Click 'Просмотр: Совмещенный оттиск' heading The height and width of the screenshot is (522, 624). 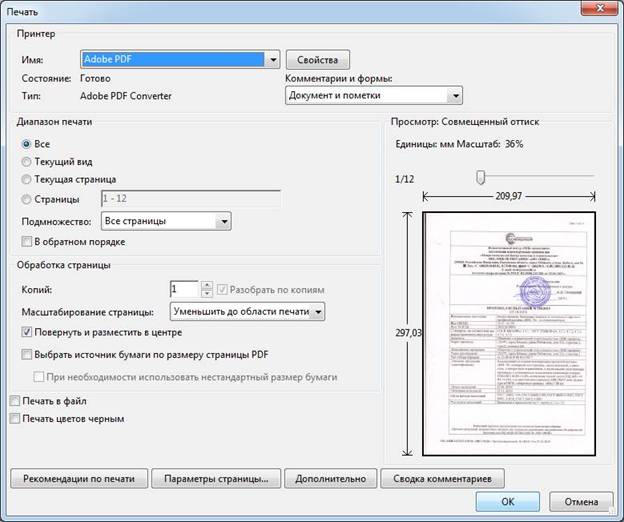465,122
